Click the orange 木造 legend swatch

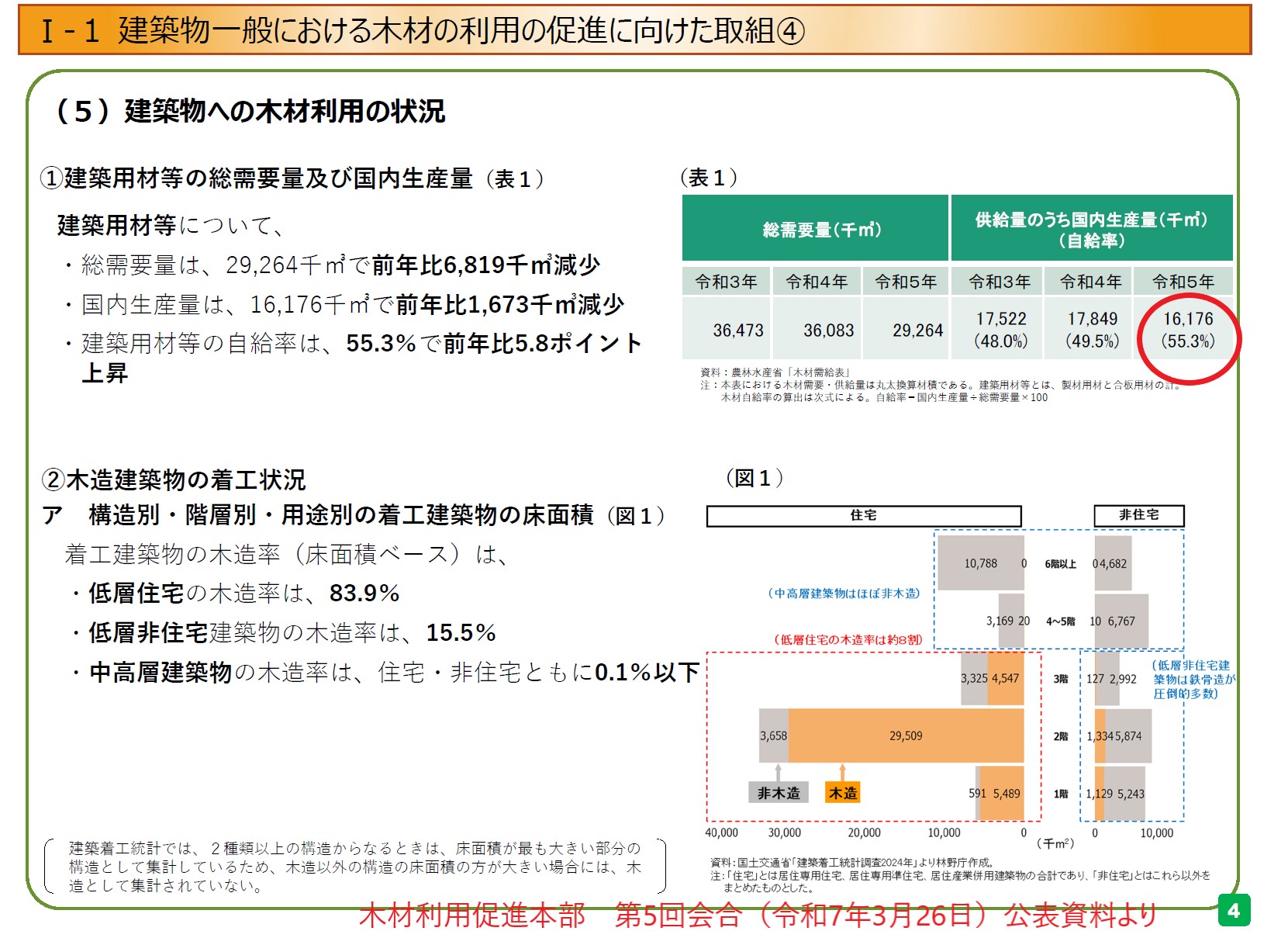coord(843,792)
